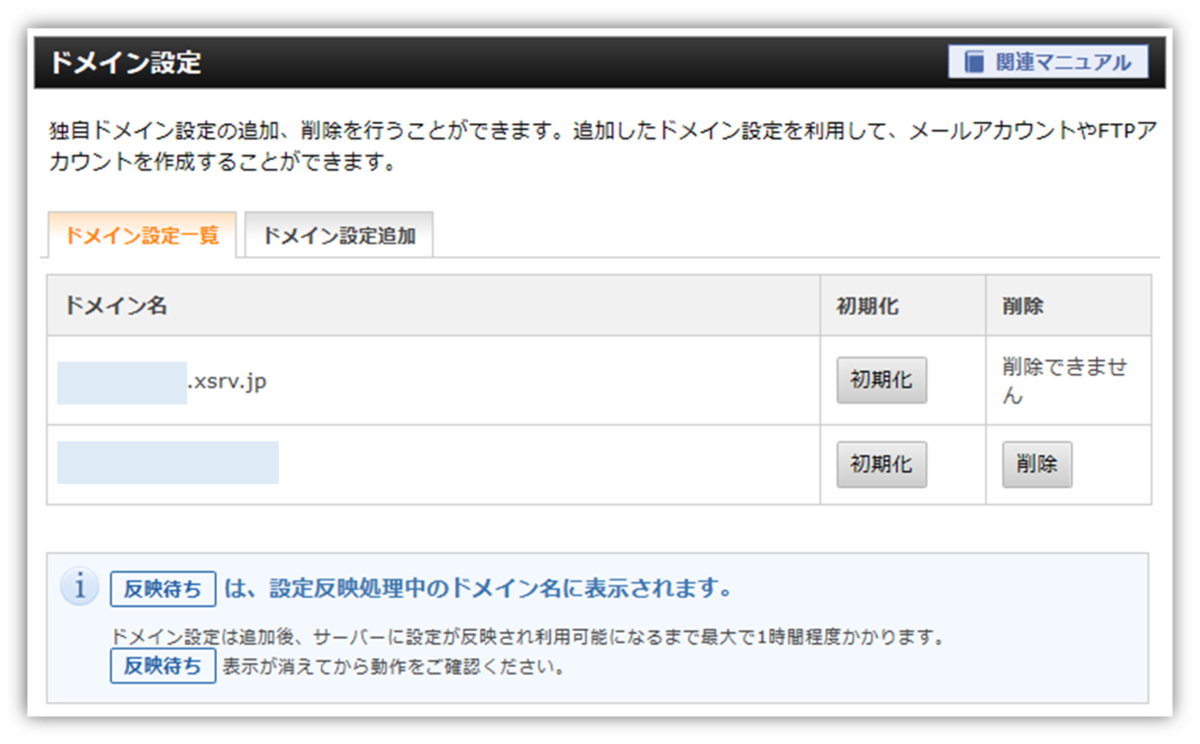
Task: Click the blue info notice box
Action: 600,620
